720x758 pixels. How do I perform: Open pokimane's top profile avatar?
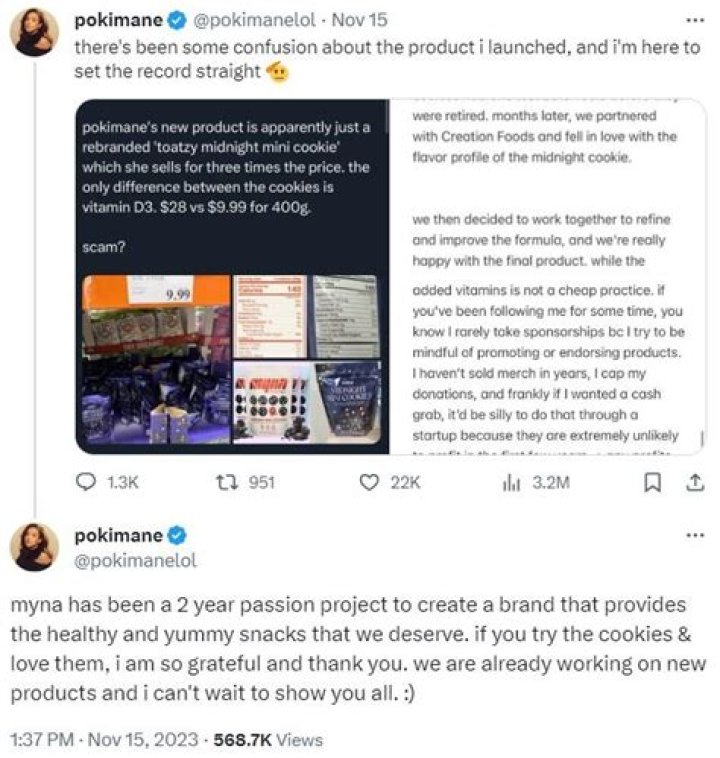[x=35, y=36]
